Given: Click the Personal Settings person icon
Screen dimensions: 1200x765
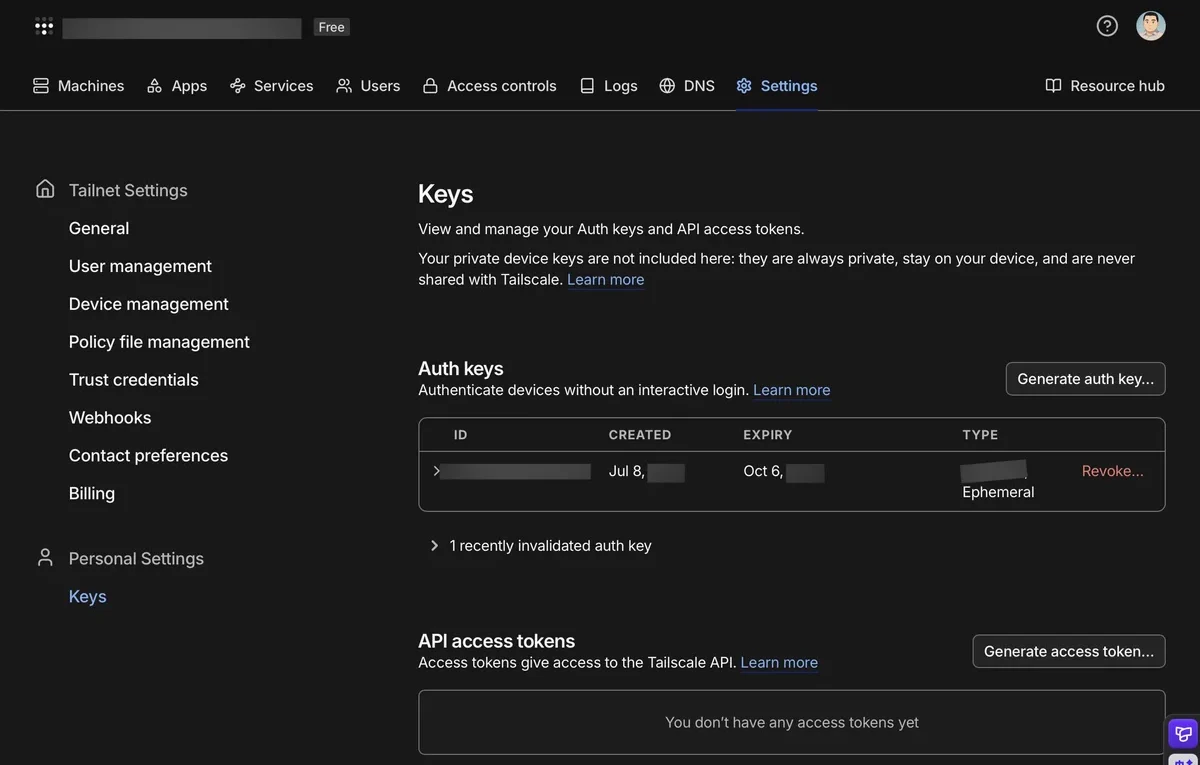Looking at the screenshot, I should click(45, 557).
